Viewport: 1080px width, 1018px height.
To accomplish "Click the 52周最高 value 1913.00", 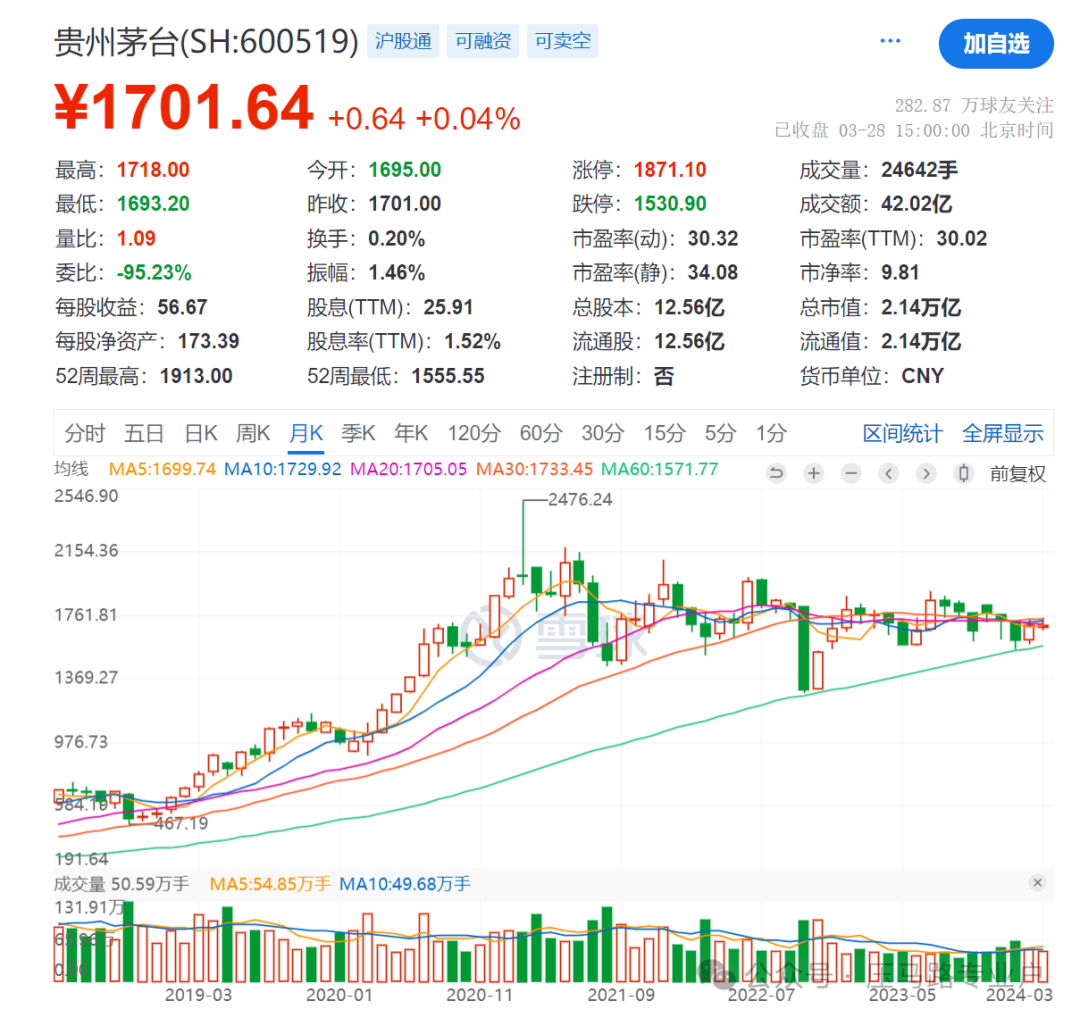I will pos(196,376).
